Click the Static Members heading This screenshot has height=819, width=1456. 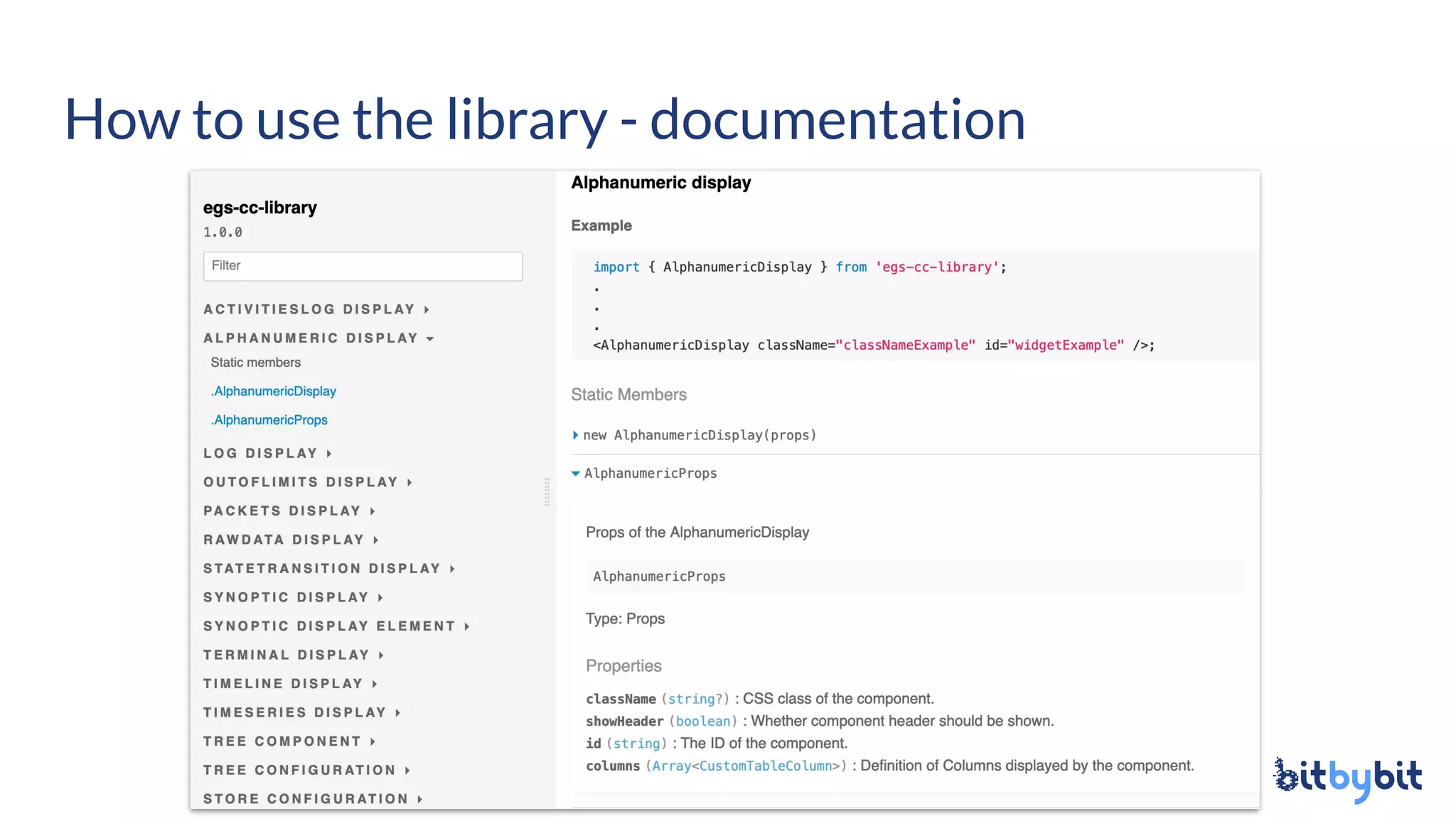629,395
